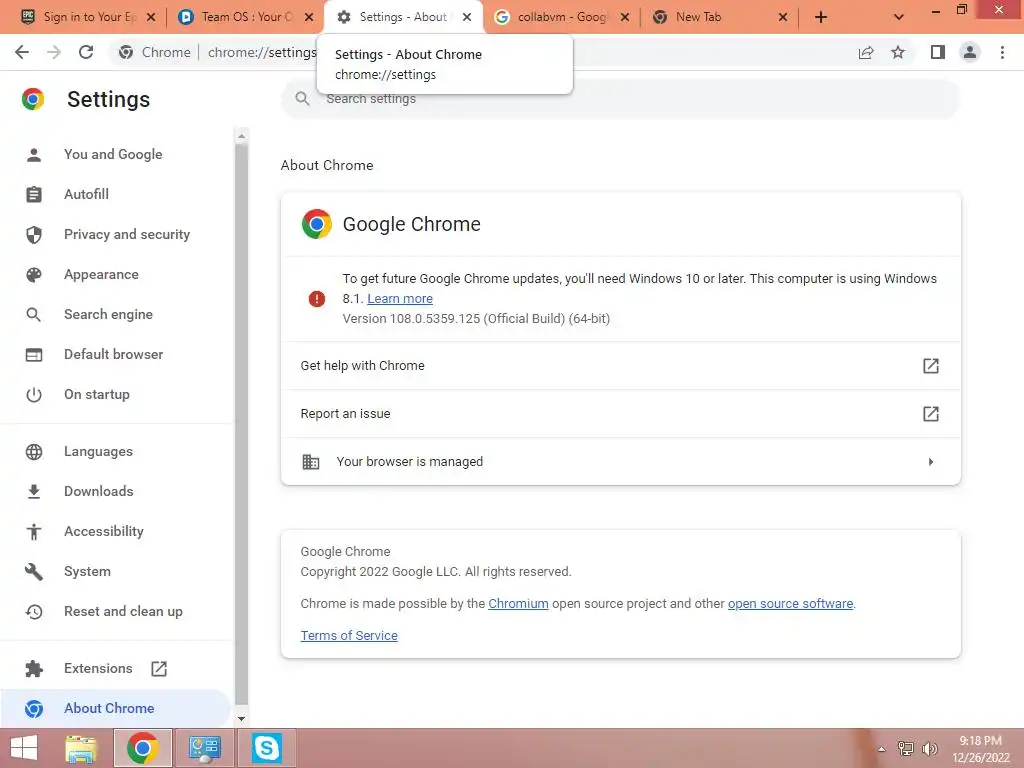Bookmark this tab with the star icon
The height and width of the screenshot is (768, 1024).
(898, 52)
